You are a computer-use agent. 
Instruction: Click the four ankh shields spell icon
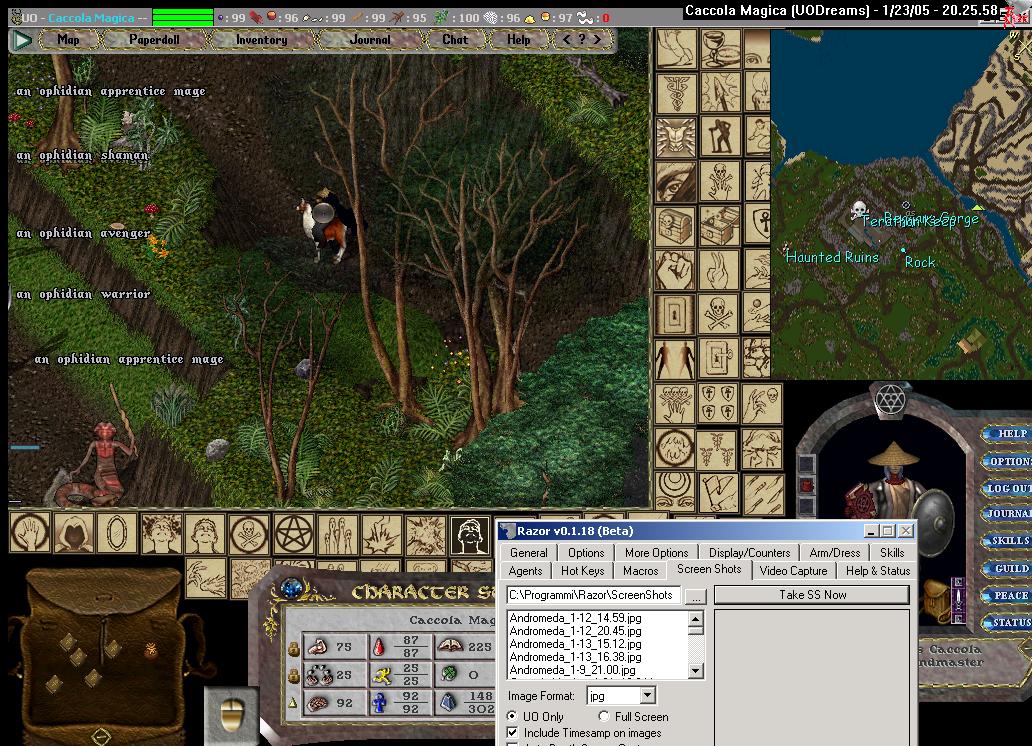point(718,404)
